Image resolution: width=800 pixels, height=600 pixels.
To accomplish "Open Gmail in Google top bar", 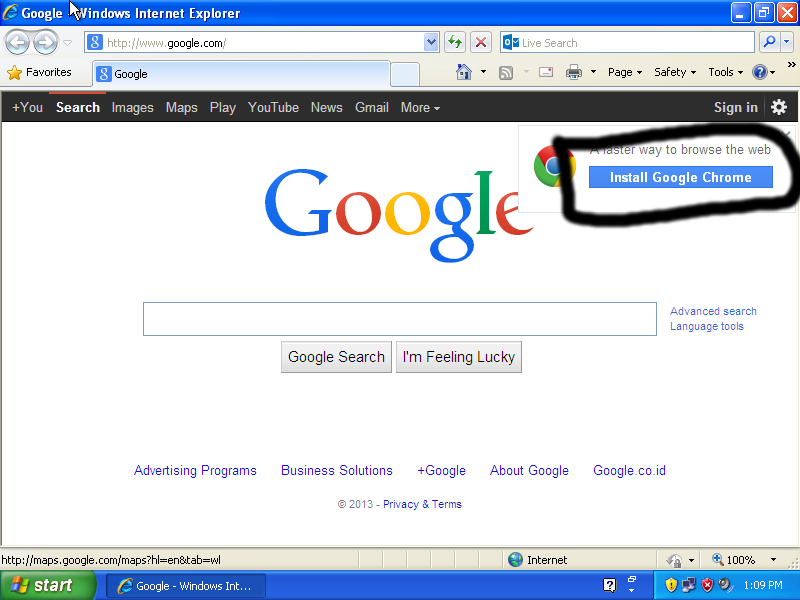I will (371, 107).
